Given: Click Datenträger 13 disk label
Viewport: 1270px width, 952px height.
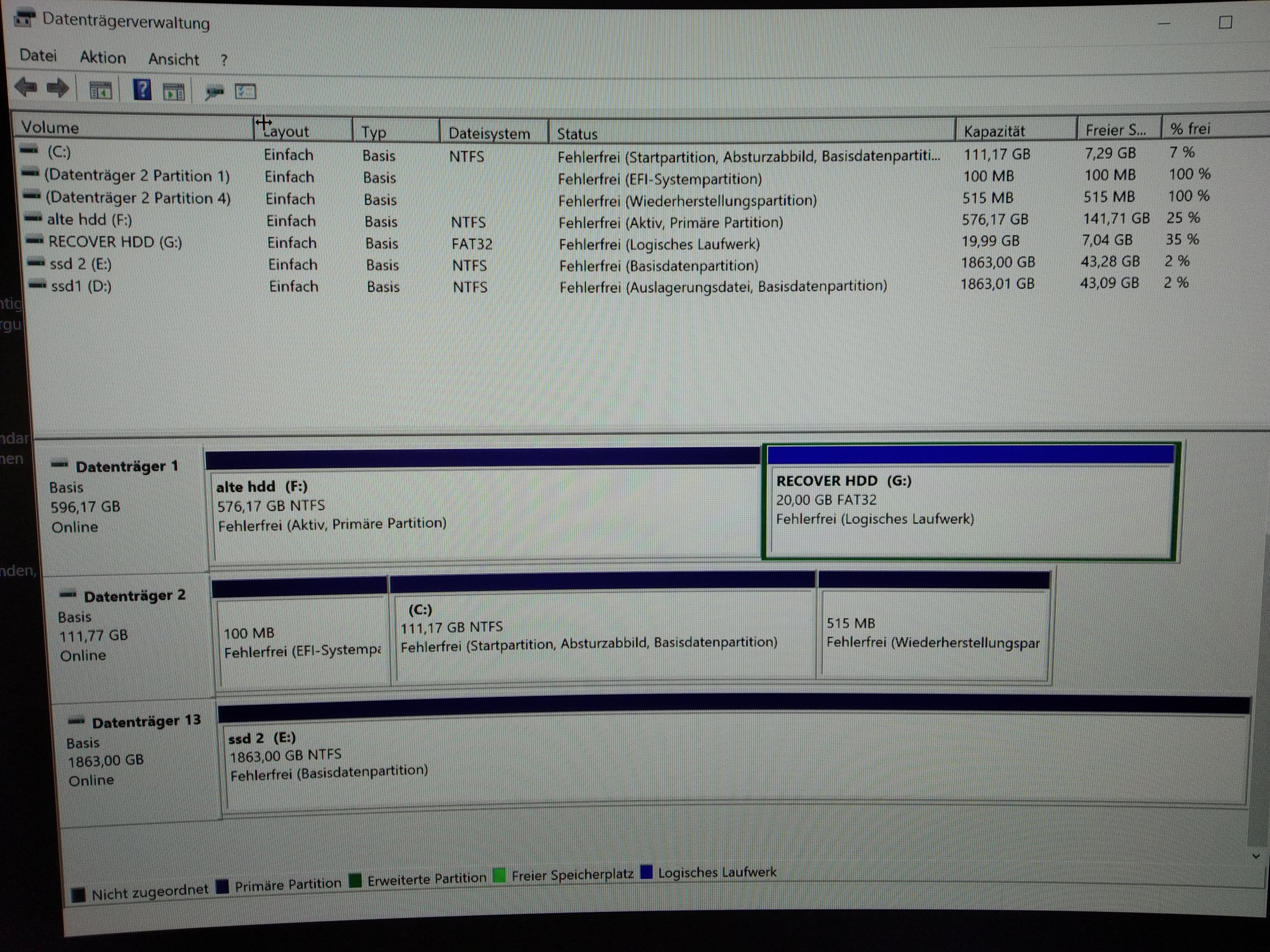Looking at the screenshot, I should pos(147,721).
